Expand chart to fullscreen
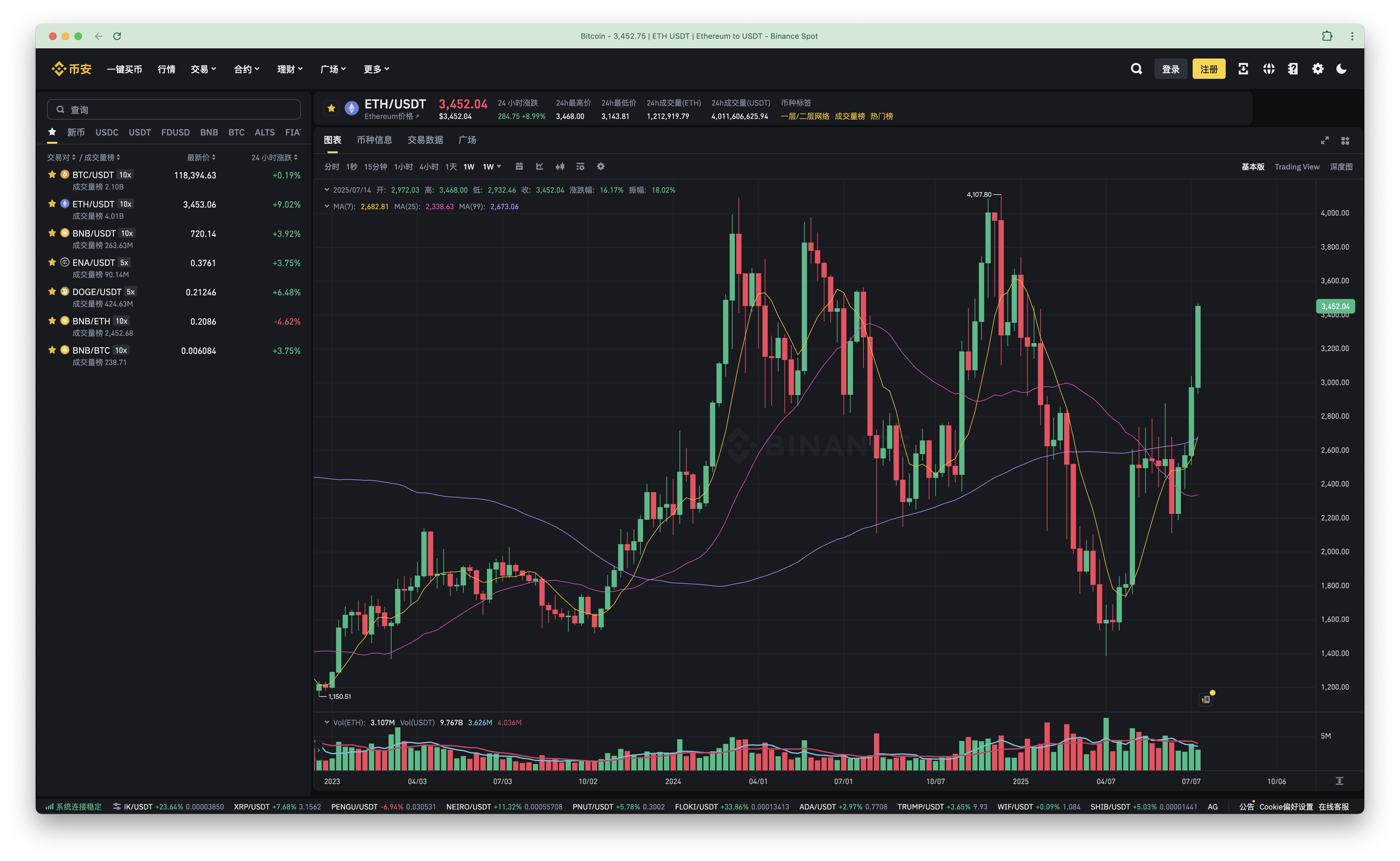Screen dimensions: 1400x861 (1325, 140)
